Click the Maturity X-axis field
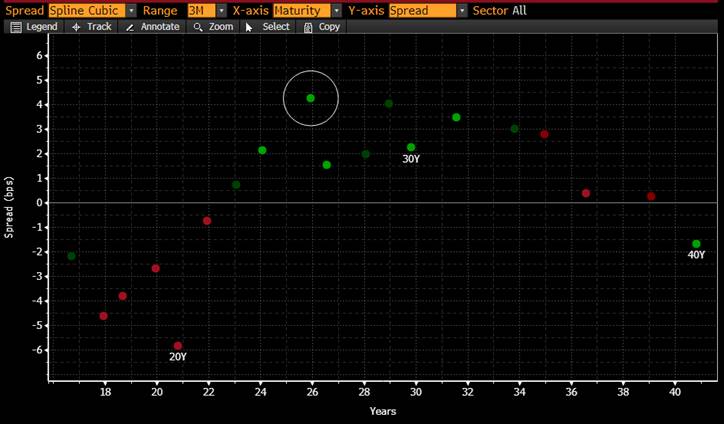The width and height of the screenshot is (724, 424). 302,11
